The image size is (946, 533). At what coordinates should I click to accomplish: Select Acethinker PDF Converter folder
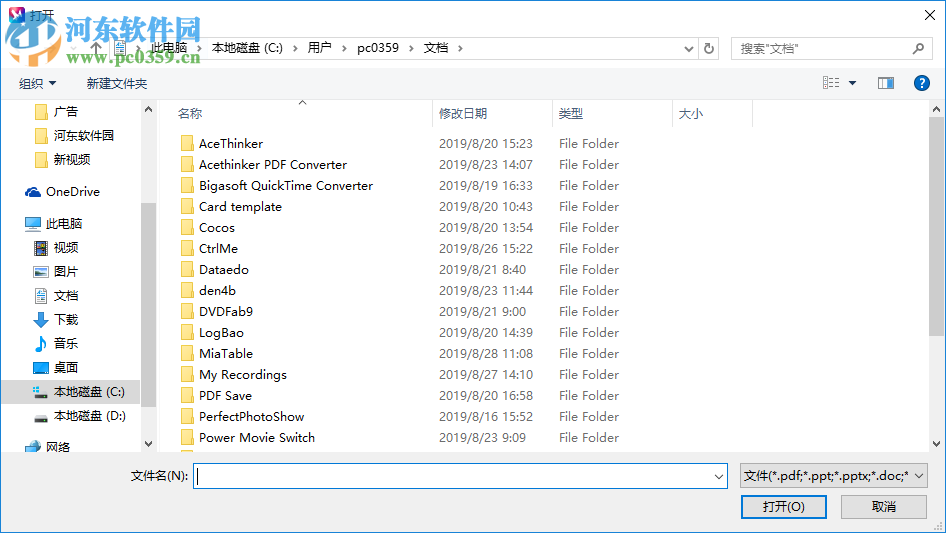tap(273, 165)
